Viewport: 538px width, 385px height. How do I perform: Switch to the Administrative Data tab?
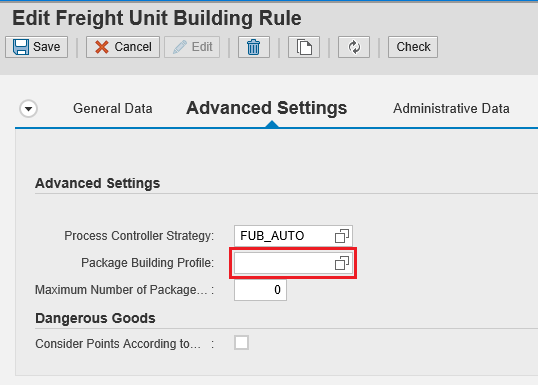(x=451, y=108)
